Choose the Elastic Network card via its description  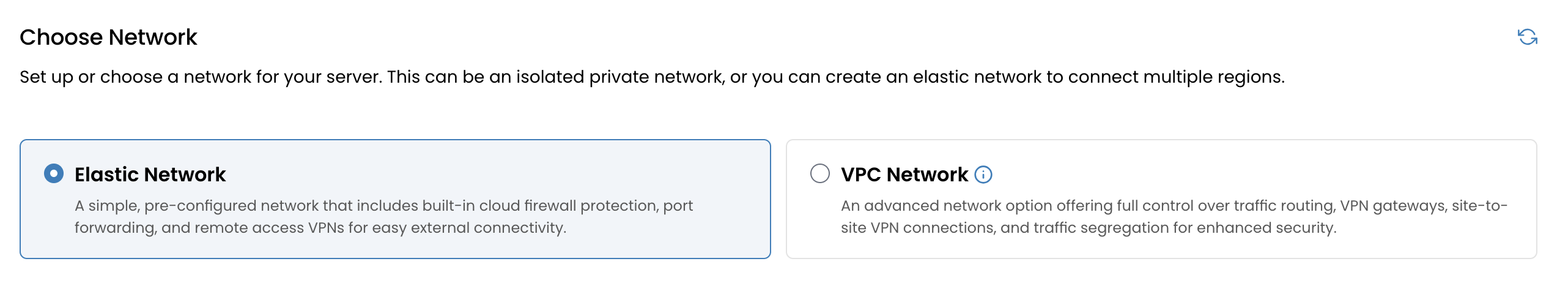(x=383, y=216)
